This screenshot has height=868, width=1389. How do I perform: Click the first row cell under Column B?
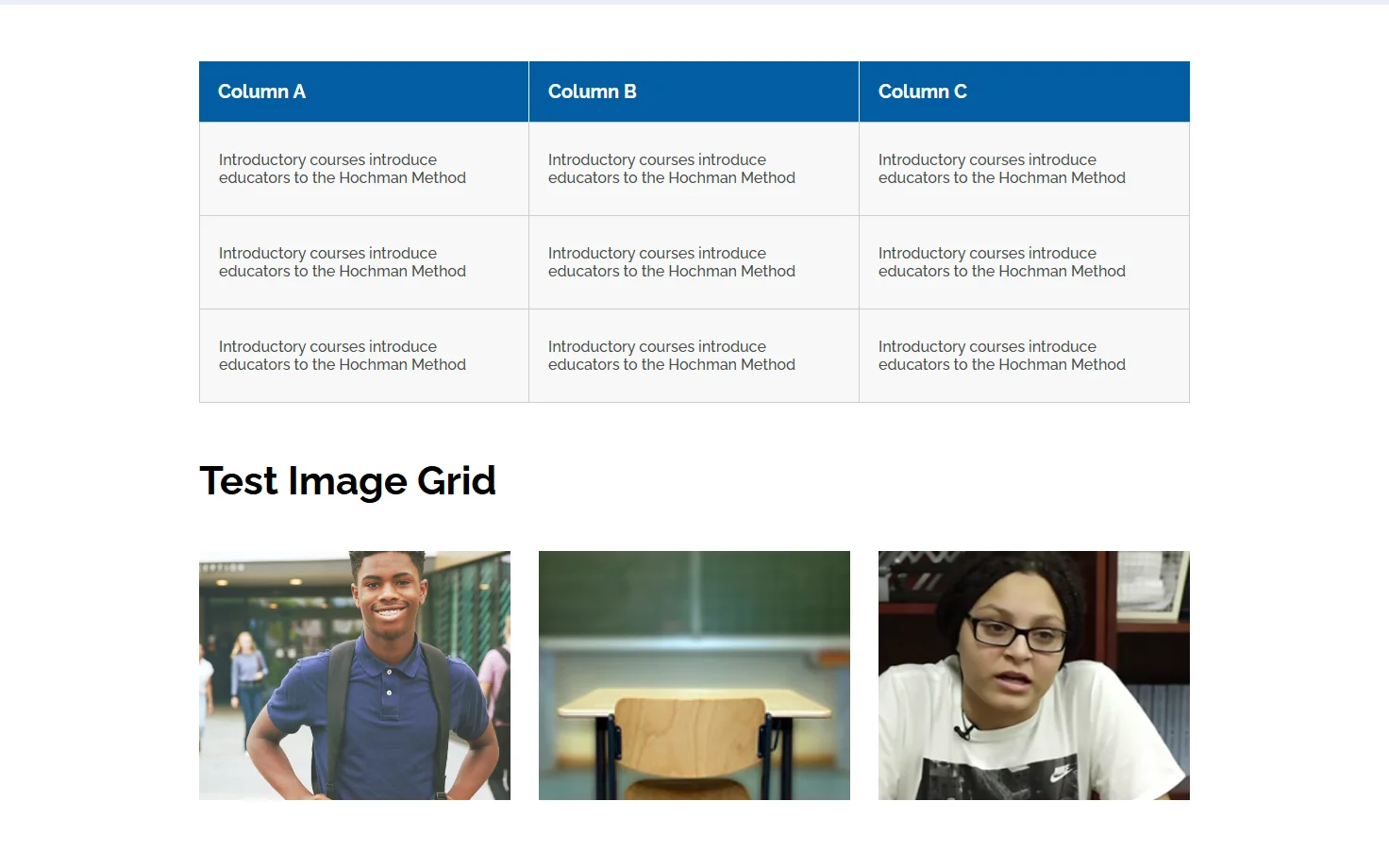pyautogui.click(x=694, y=169)
